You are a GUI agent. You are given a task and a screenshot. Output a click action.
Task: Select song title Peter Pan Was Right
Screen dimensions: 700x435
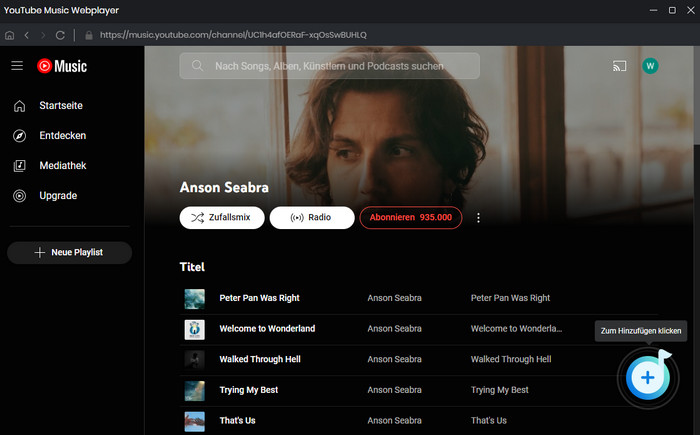259,298
